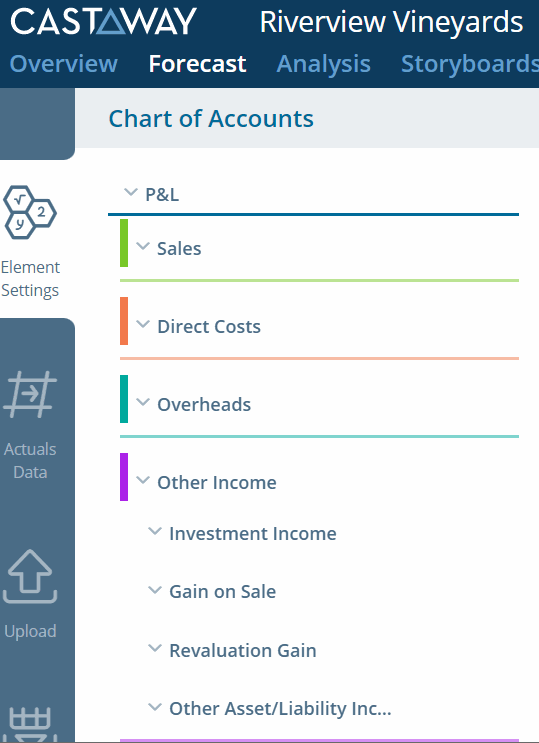Select the Forecast tab
The image size is (539, 743).
(x=197, y=63)
